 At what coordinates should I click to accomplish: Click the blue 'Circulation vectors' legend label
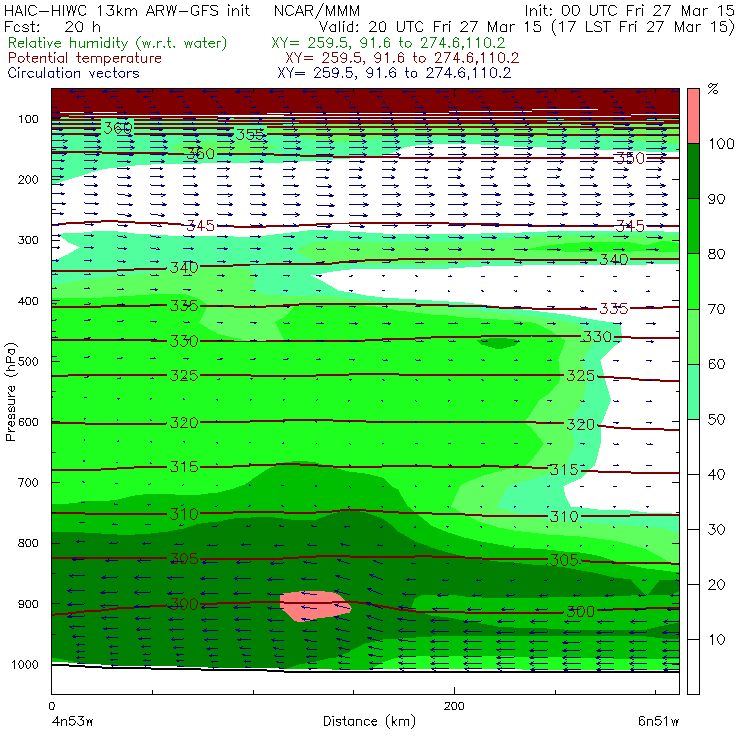click(73, 73)
